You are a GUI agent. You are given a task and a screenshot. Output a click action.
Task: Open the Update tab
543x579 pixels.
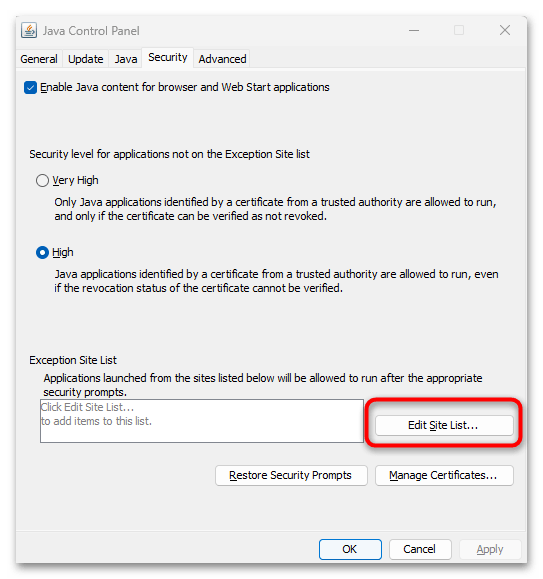pos(86,59)
